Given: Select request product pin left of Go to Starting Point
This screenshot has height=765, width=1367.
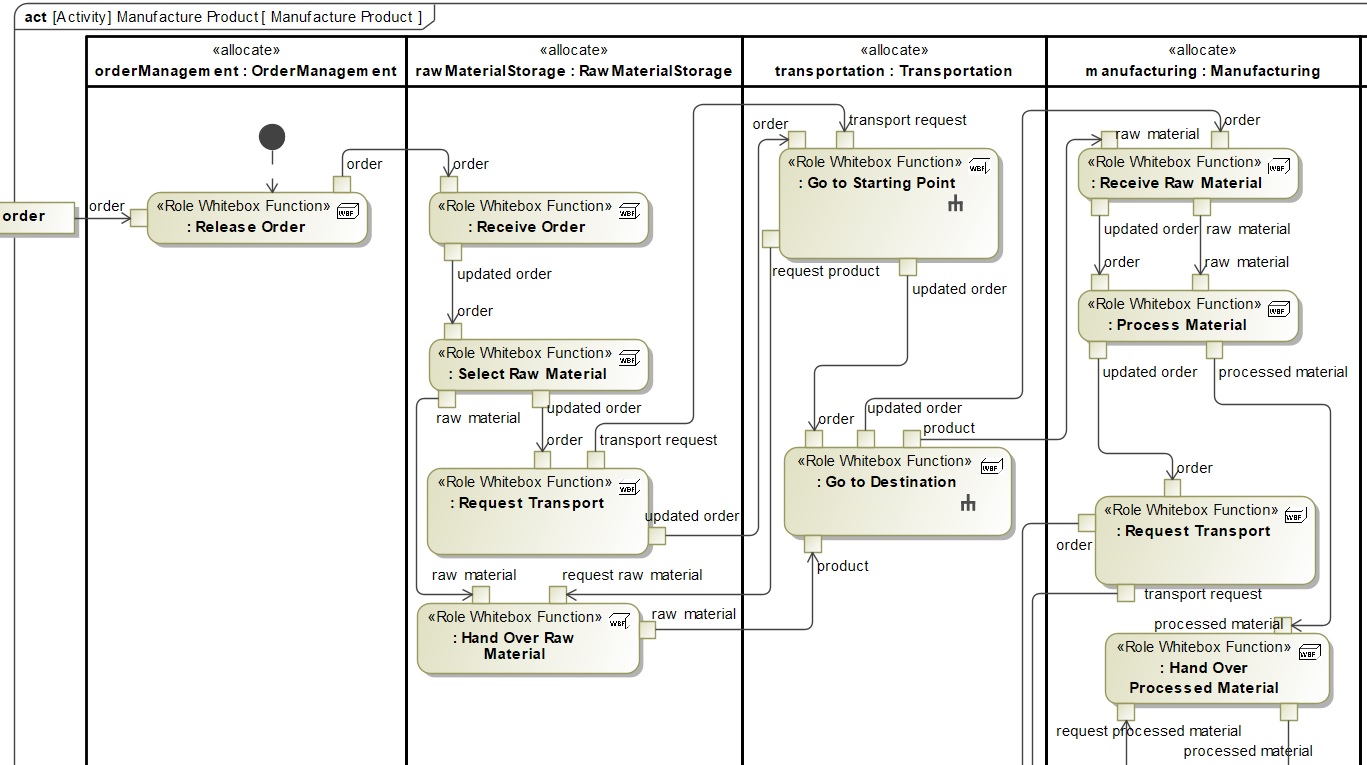Looking at the screenshot, I should click(770, 239).
